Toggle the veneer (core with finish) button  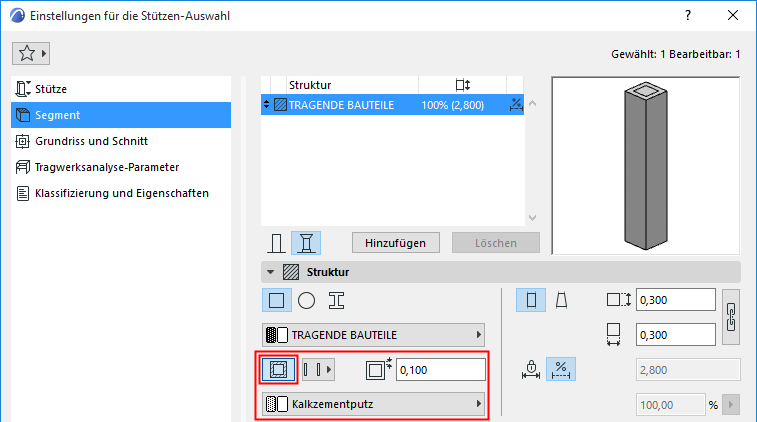click(x=278, y=369)
